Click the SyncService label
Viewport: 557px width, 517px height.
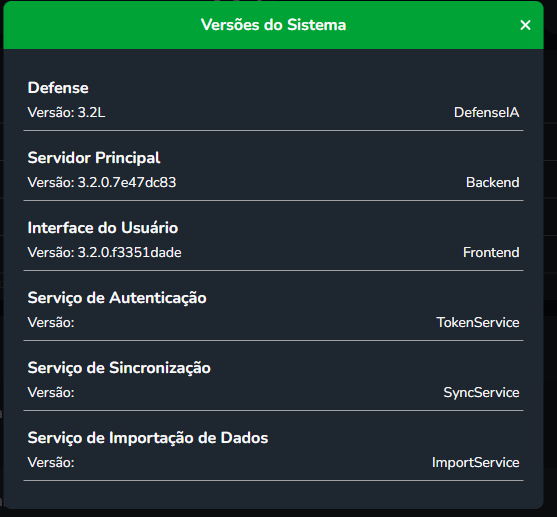point(481,393)
